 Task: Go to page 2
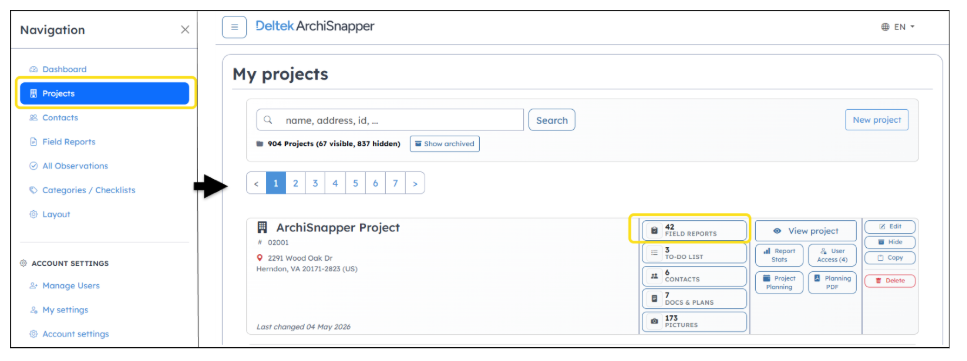pyautogui.click(x=295, y=183)
